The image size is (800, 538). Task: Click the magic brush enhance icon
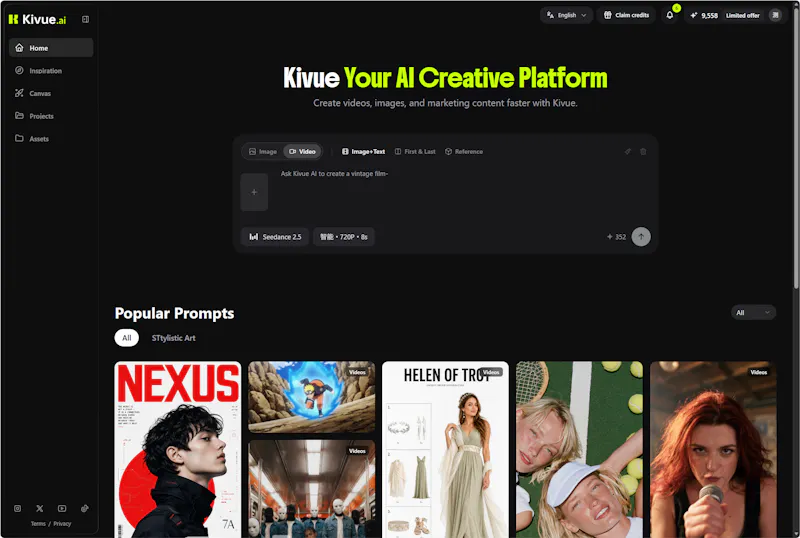628,152
